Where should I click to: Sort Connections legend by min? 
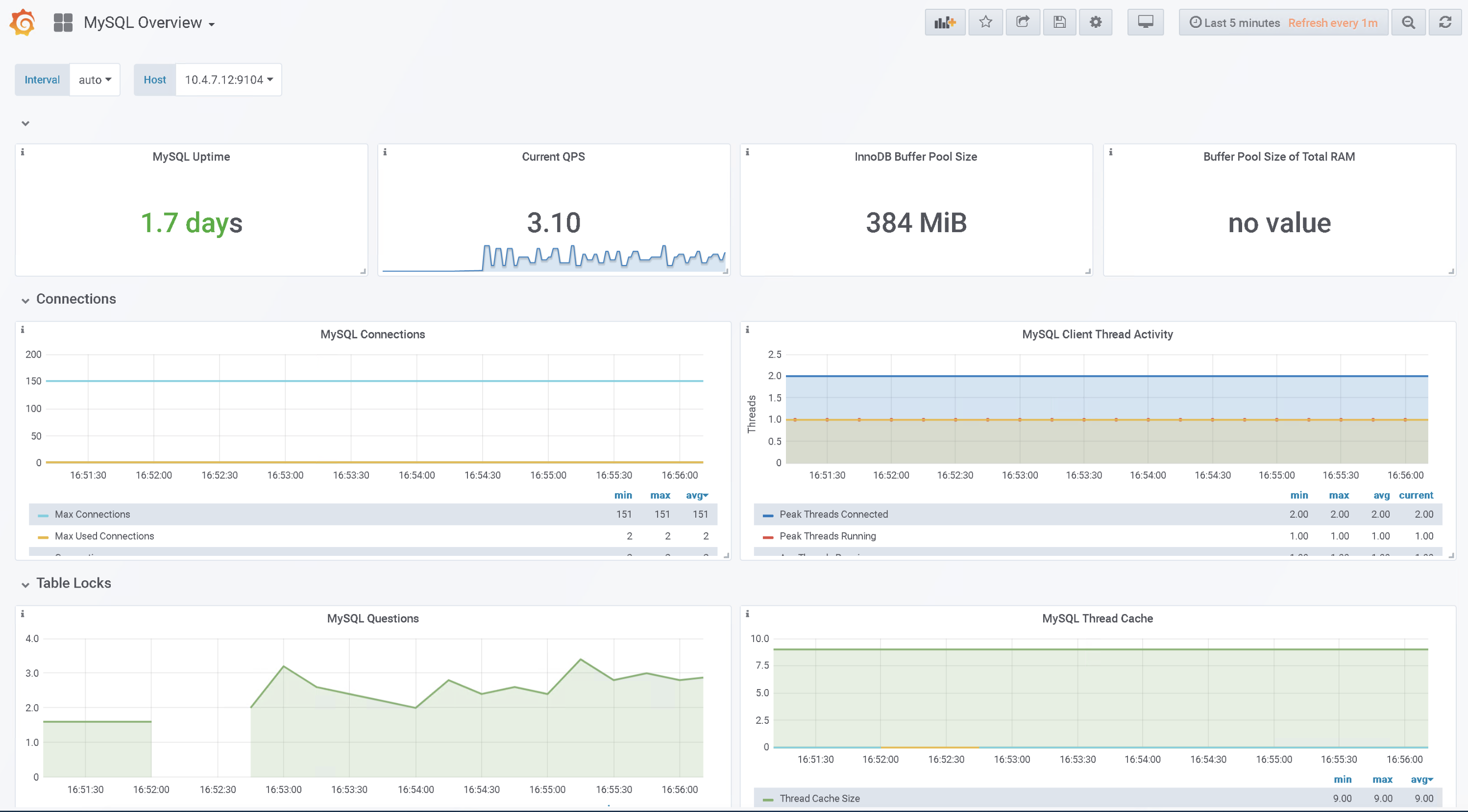click(623, 496)
